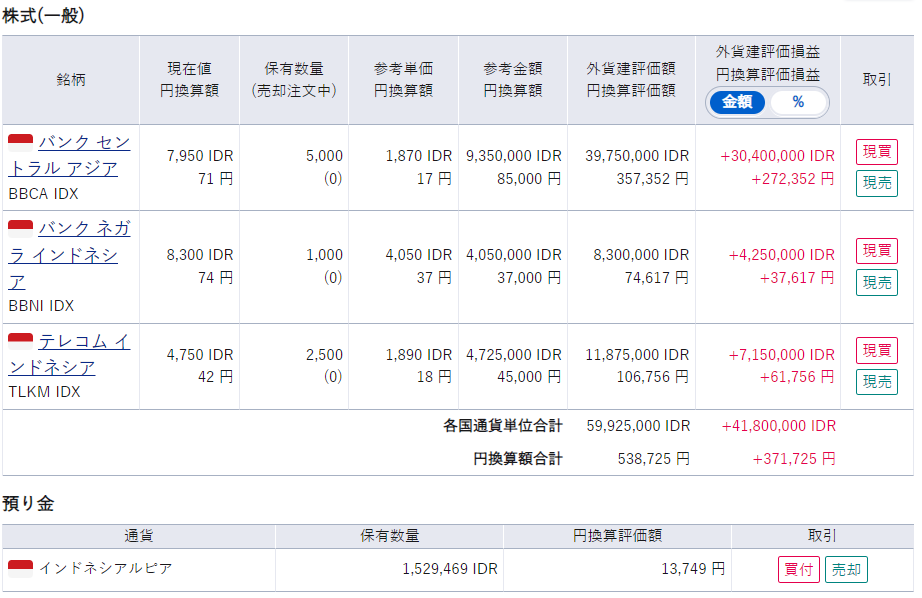Select gain +4,250,000 IDR
Screen dimensions: 922x598
pos(781,255)
